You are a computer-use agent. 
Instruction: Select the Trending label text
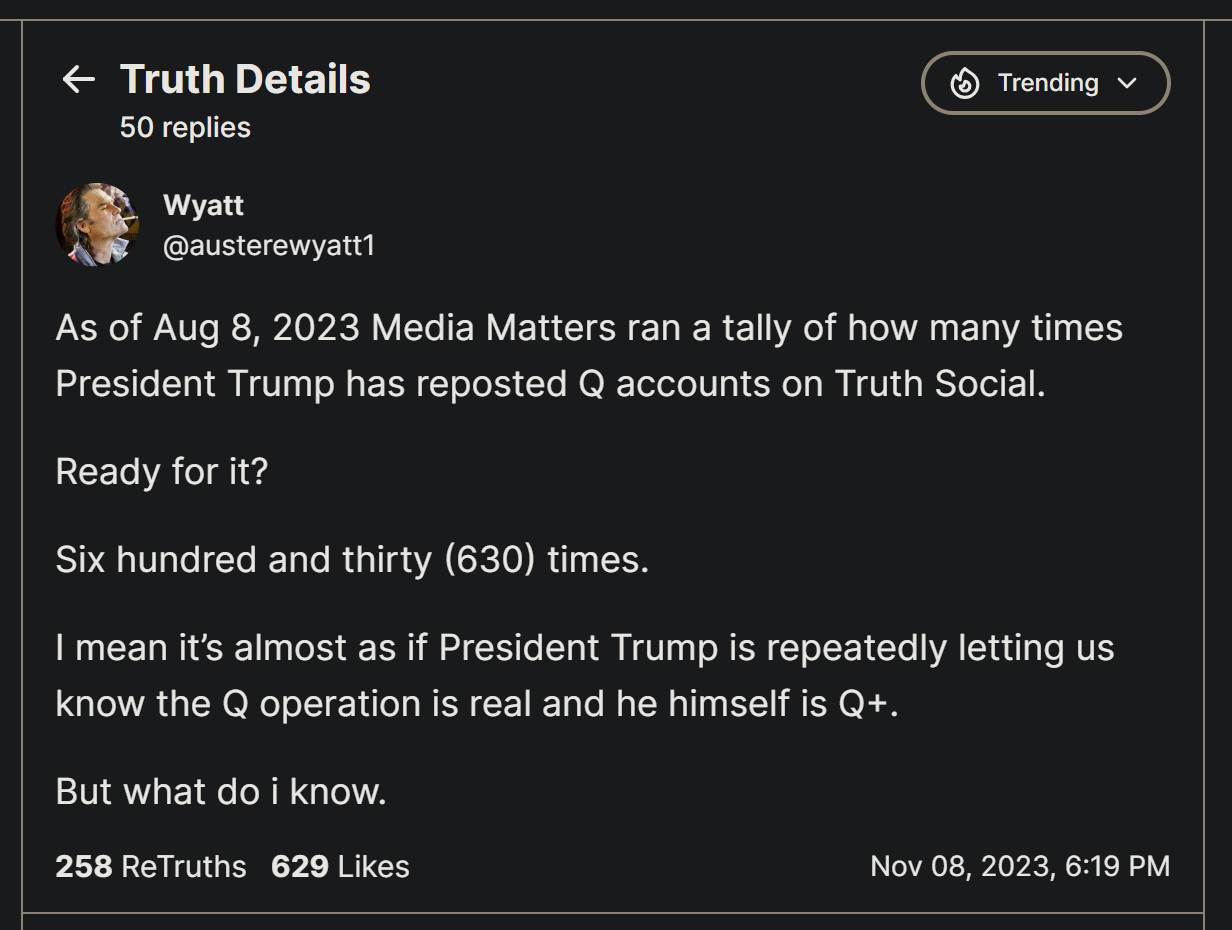tap(1047, 83)
